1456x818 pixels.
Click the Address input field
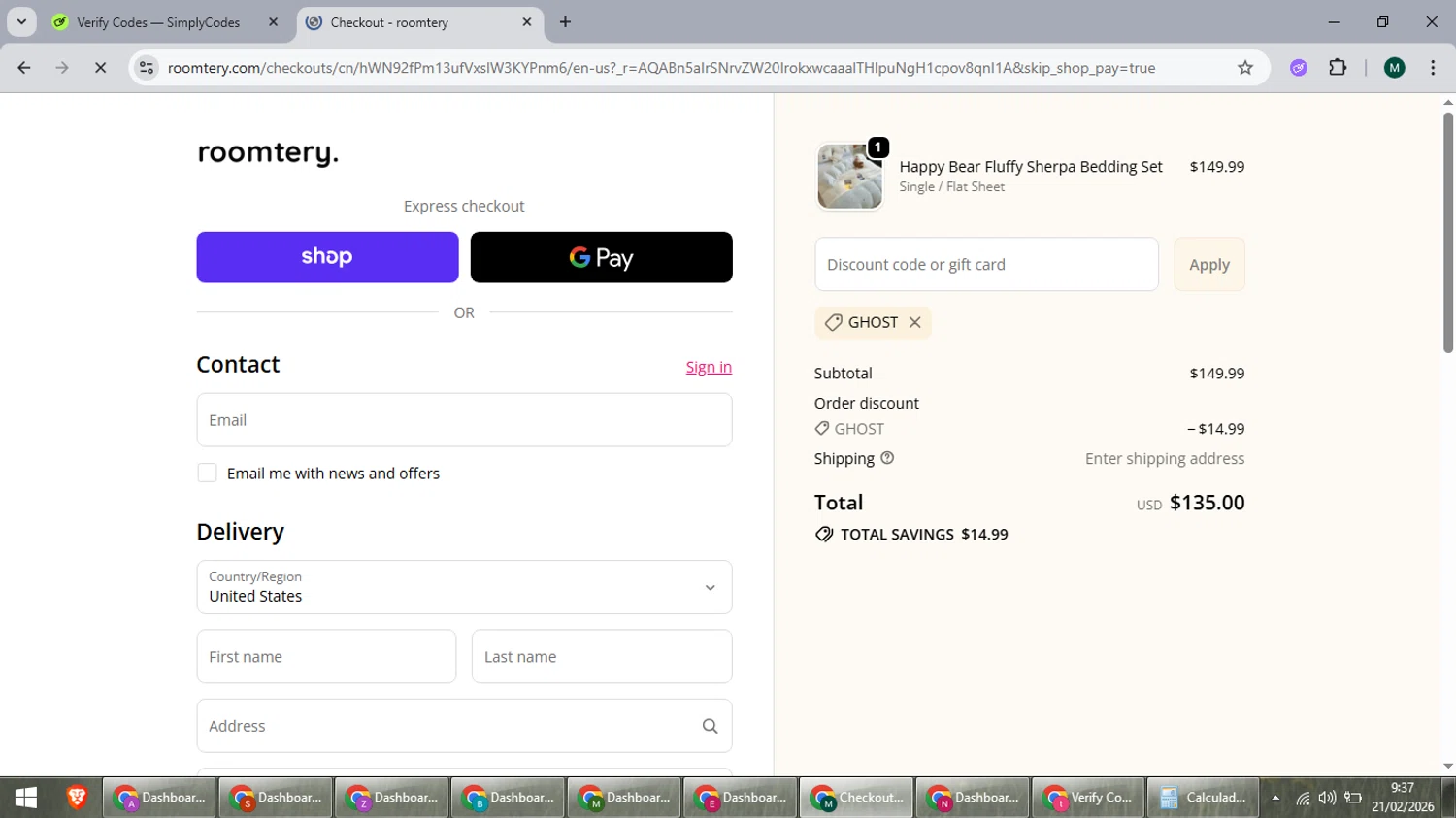click(x=464, y=726)
